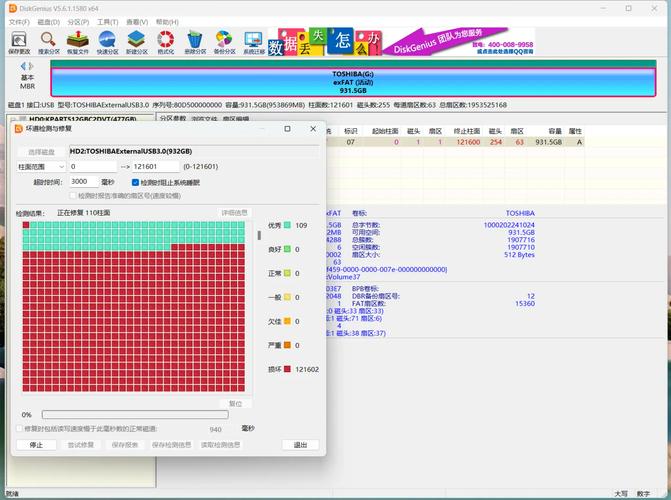
Task: Click the end cylinder field showing 121601
Action: [x=156, y=167]
